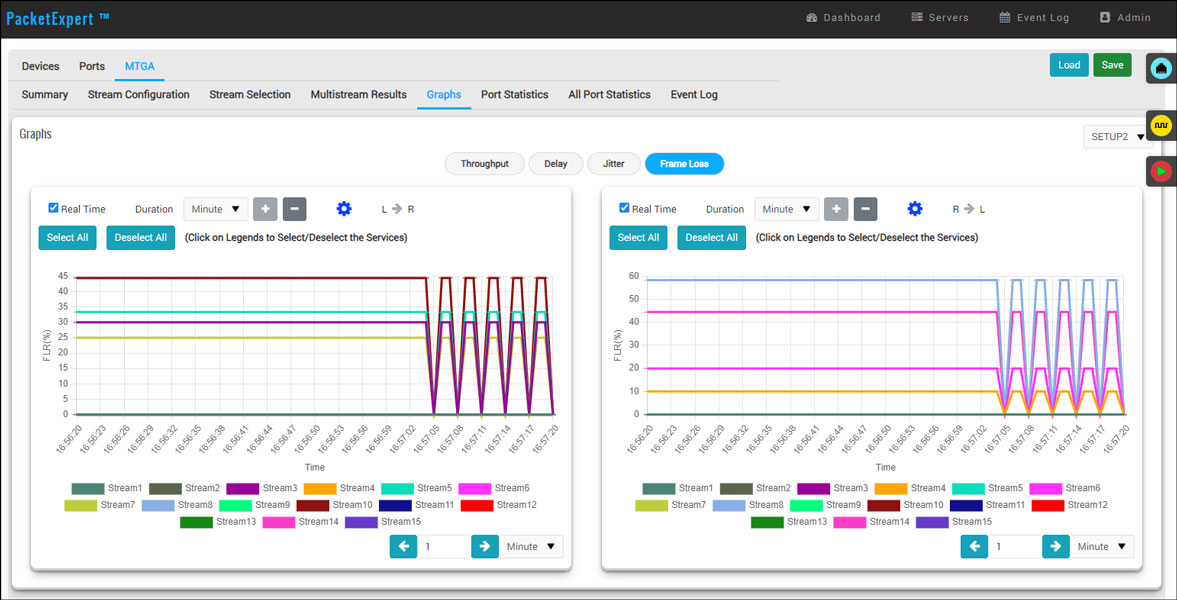Select the Frame Loss graph button
The image size is (1177, 600).
(x=684, y=164)
